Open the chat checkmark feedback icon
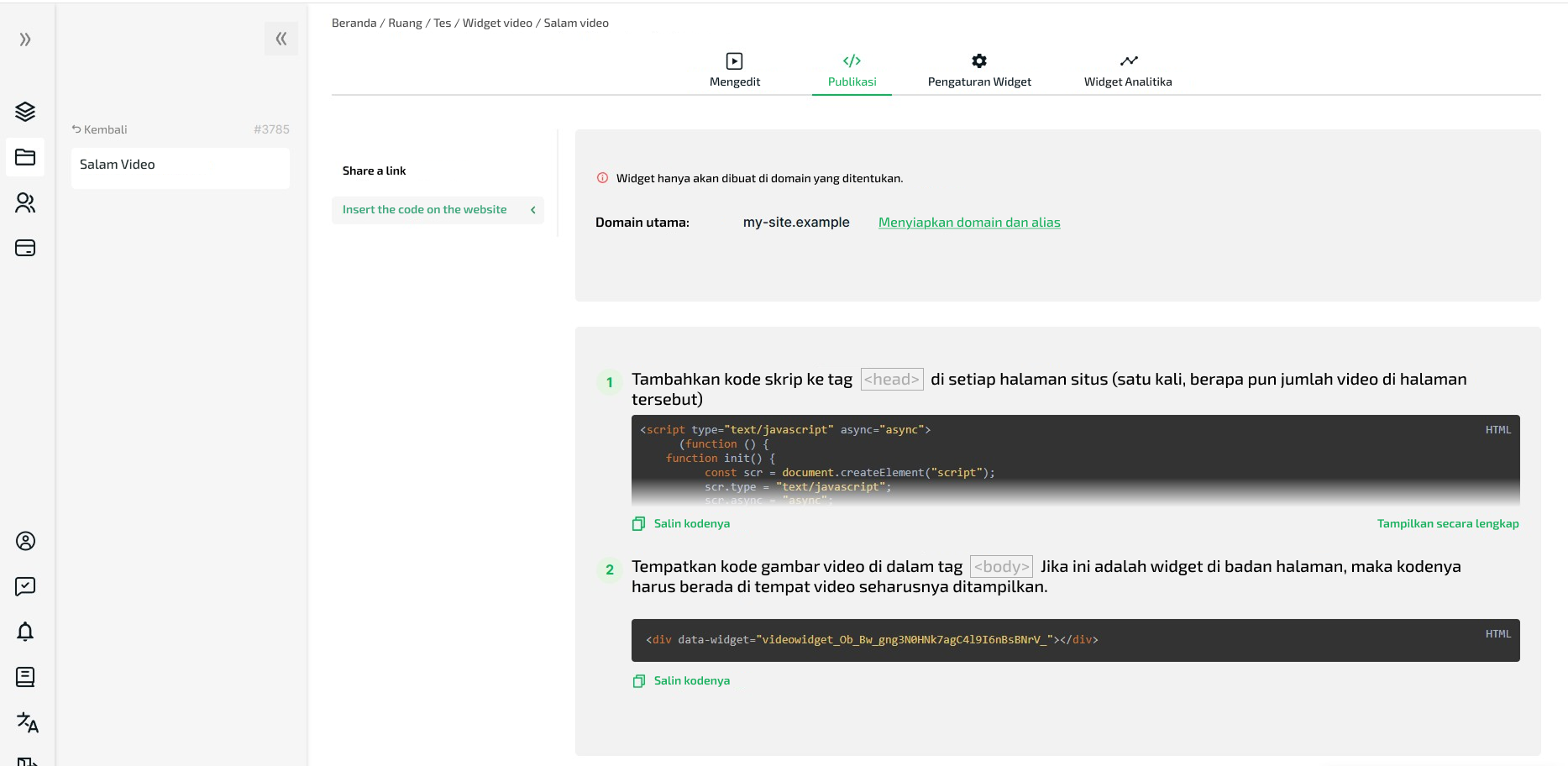Image resolution: width=1568 pixels, height=766 pixels. point(25,586)
